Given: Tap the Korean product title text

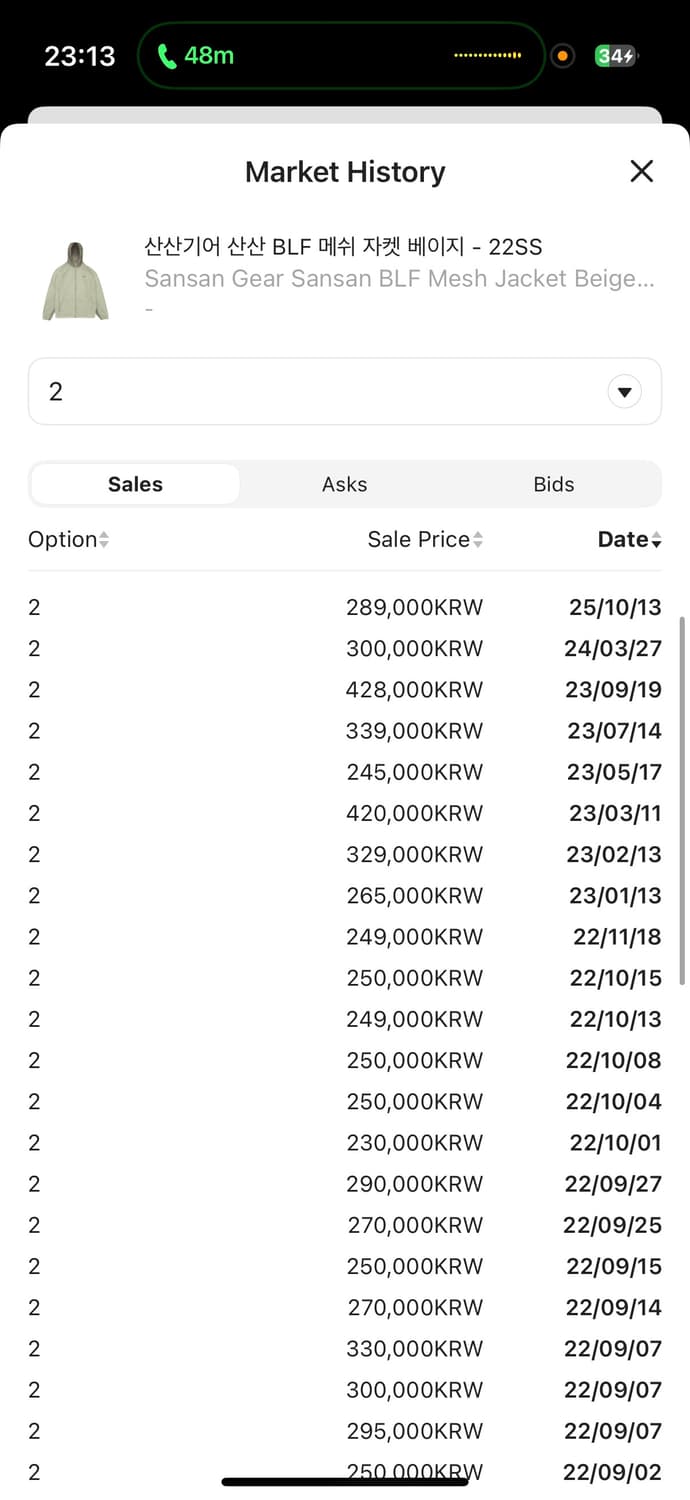Looking at the screenshot, I should [x=343, y=247].
